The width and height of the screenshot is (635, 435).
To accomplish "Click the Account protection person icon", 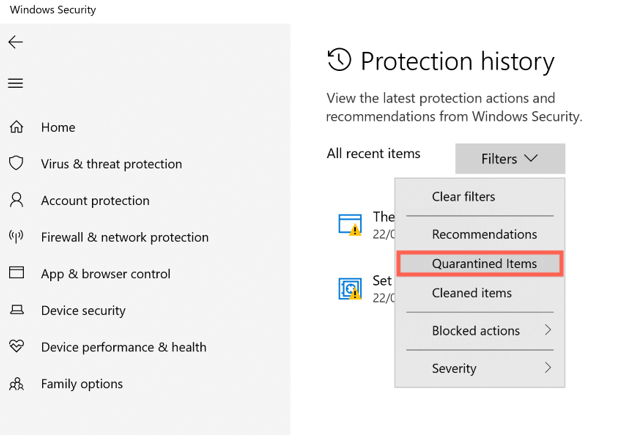I will (16, 200).
